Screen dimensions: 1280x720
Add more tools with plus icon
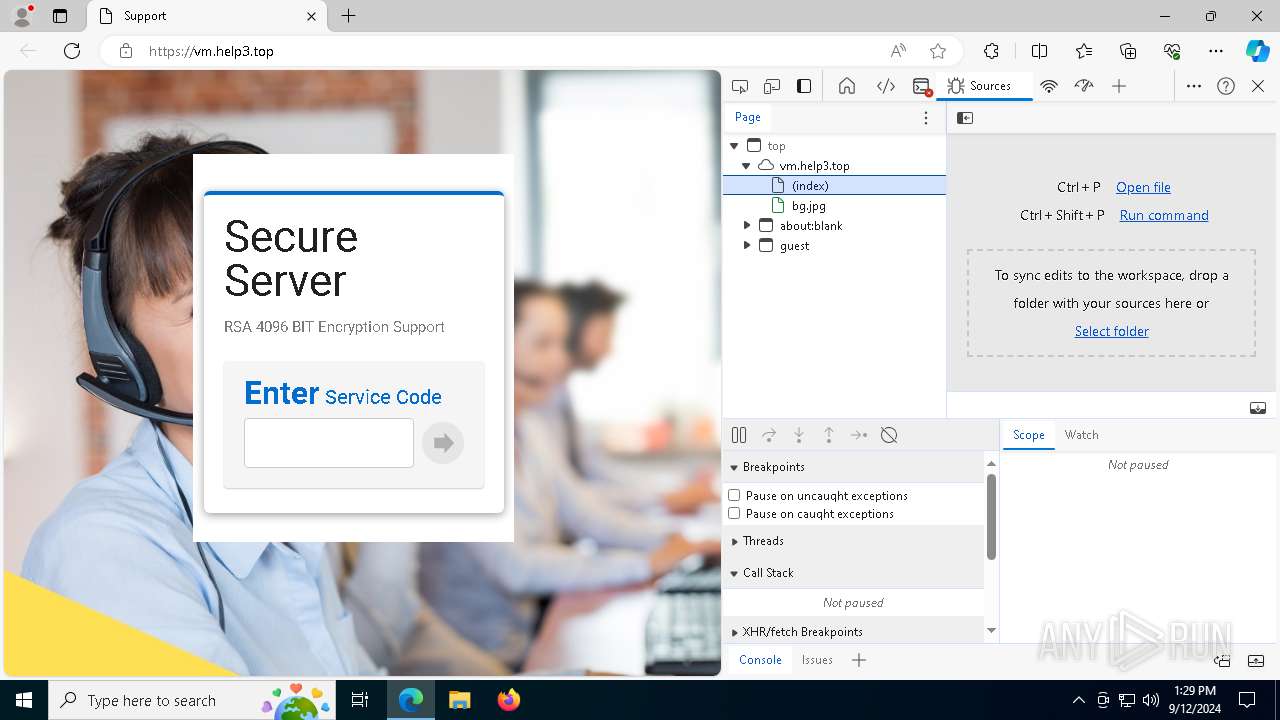coord(1119,86)
